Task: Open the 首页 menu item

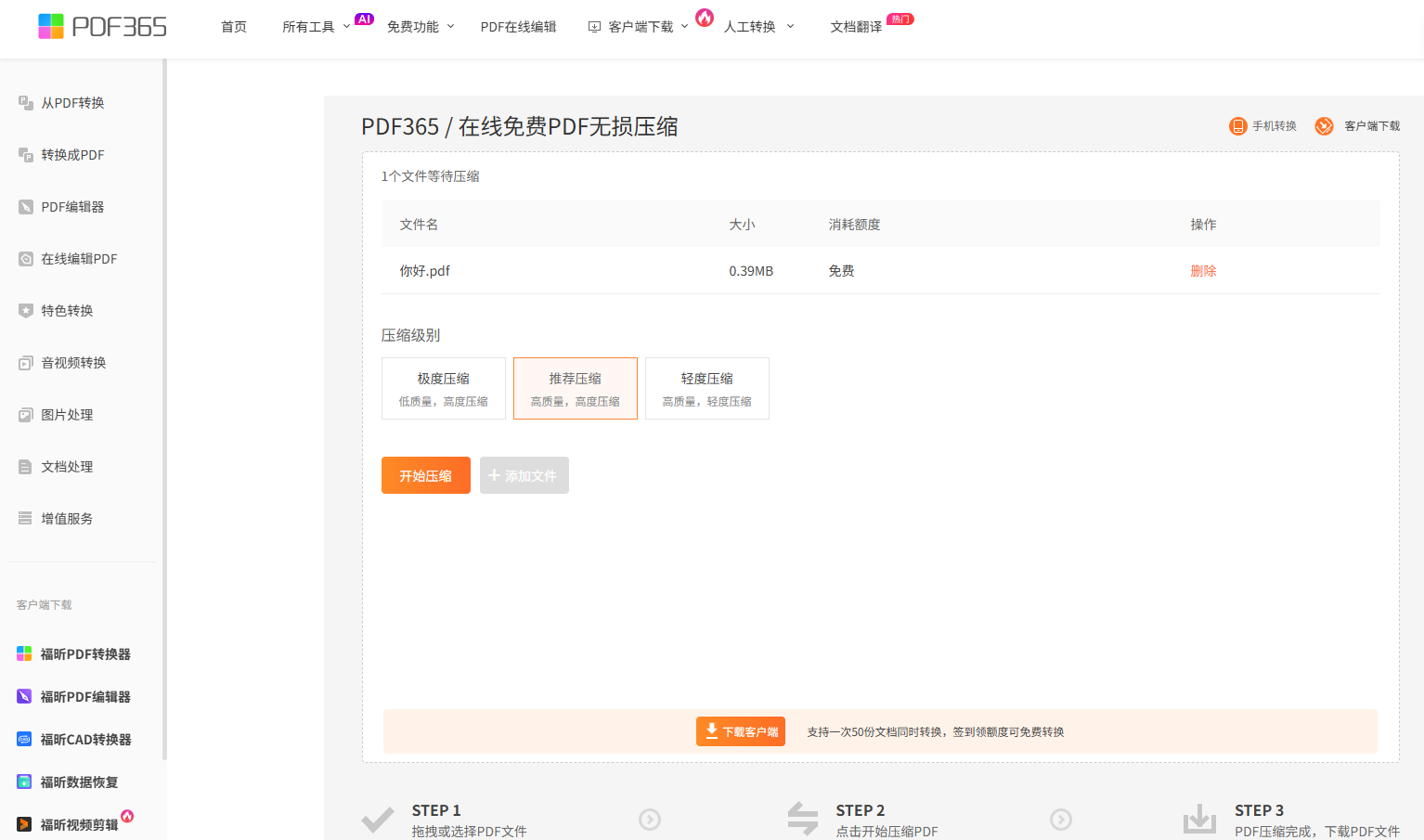Action: (x=234, y=27)
